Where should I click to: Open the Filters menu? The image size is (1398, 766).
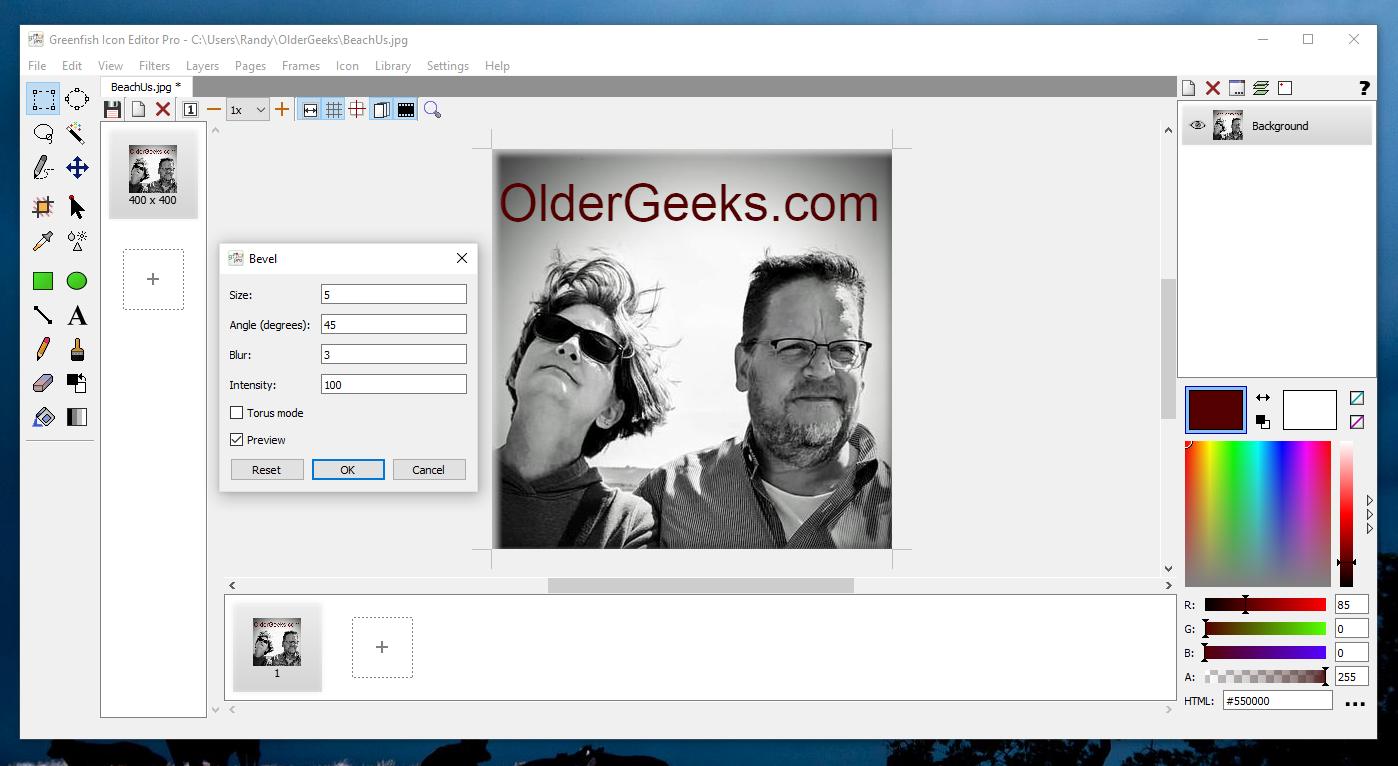coord(154,66)
